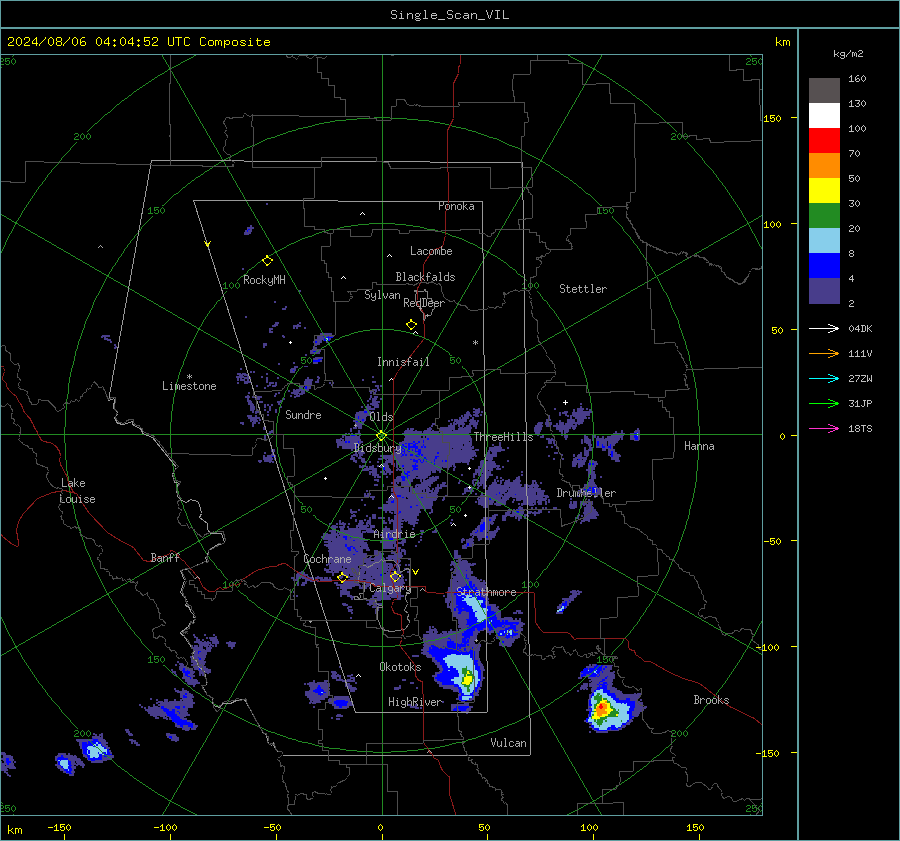Image resolution: width=900 pixels, height=841 pixels.
Task: Click the ThreeHills town label
Action: (503, 437)
